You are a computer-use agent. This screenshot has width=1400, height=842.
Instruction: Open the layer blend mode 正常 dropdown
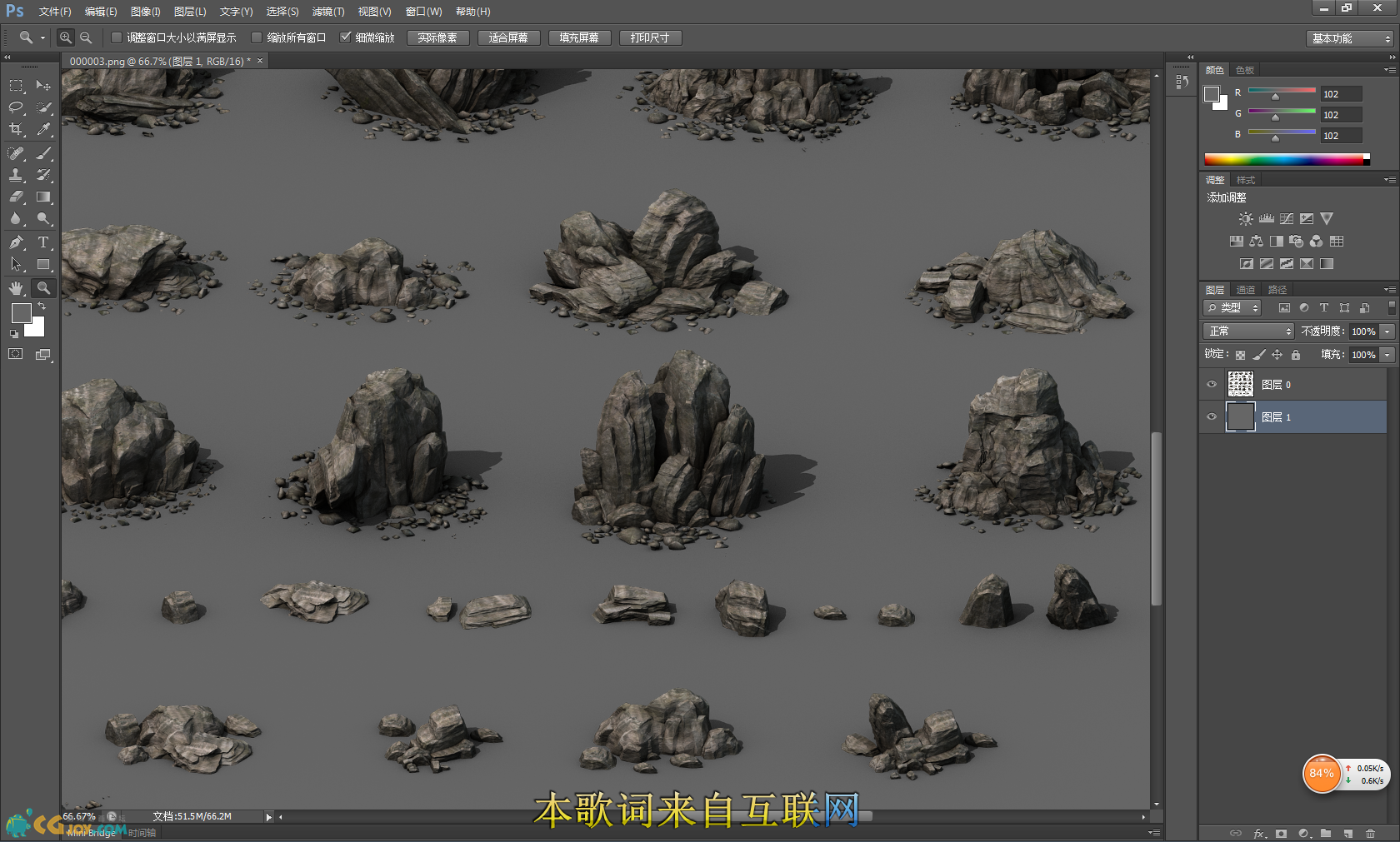[1247, 331]
